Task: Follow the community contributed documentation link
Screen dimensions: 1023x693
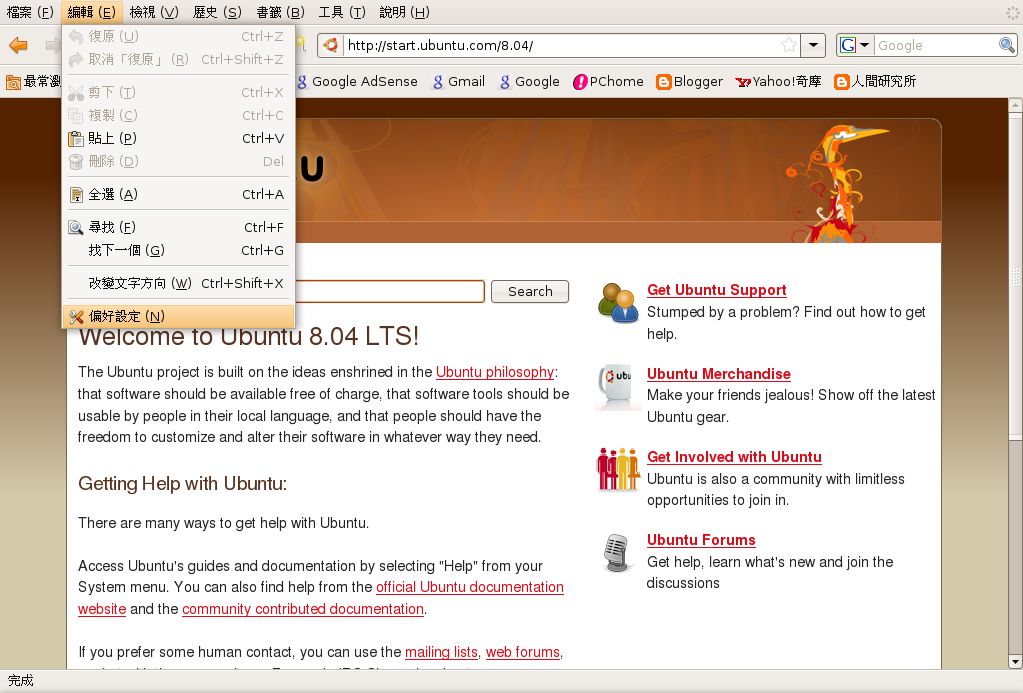Action: pyautogui.click(x=303, y=609)
